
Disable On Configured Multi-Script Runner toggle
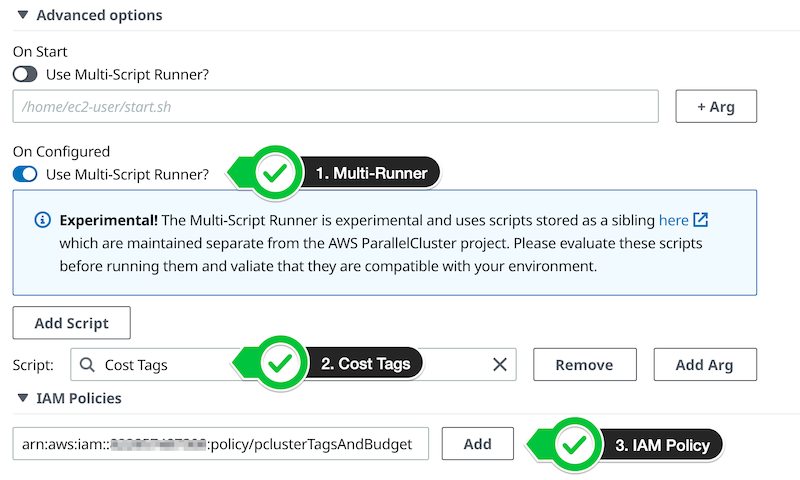click(25, 174)
